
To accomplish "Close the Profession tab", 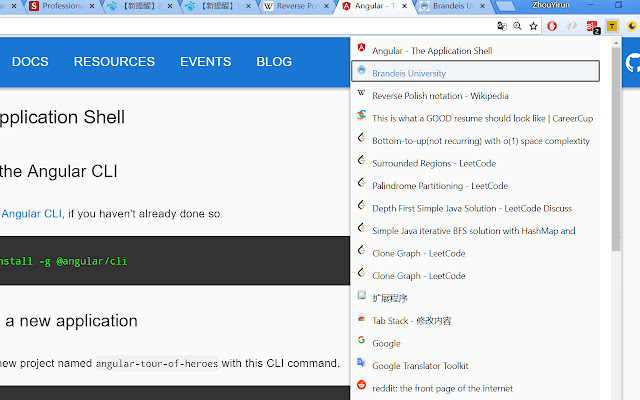I will click(x=92, y=6).
